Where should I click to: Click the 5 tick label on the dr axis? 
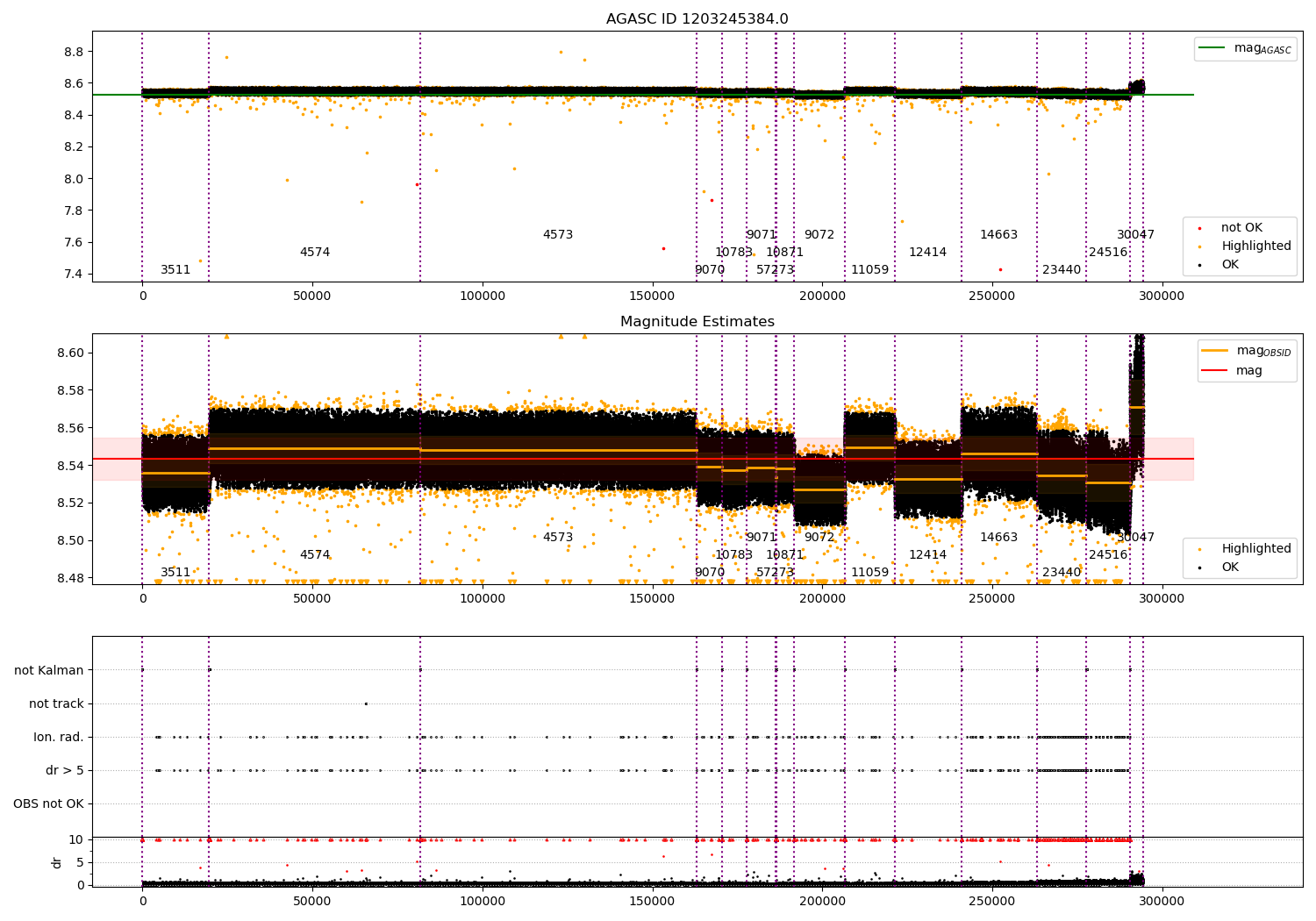point(80,862)
